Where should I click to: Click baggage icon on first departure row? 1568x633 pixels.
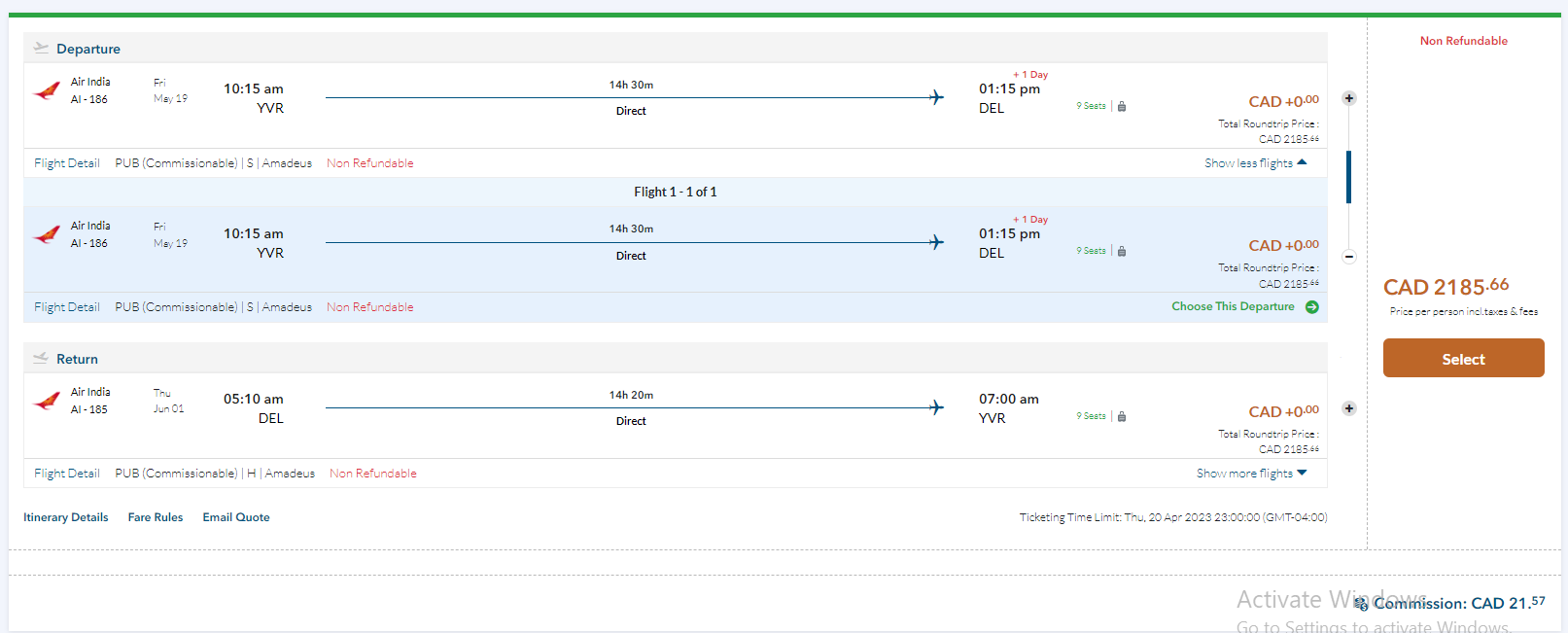pyautogui.click(x=1122, y=107)
